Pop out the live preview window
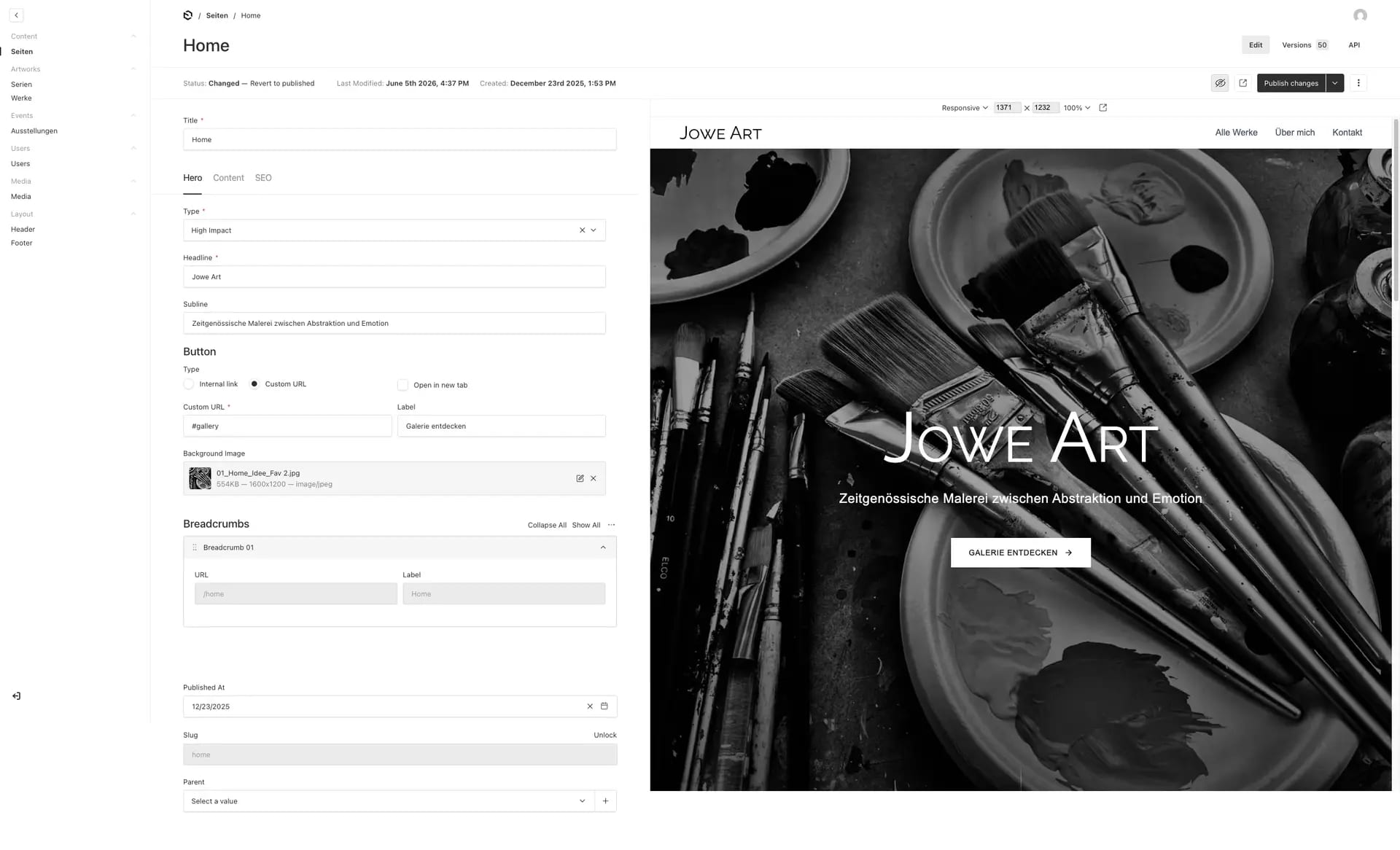The image size is (1400, 850). (1102, 108)
